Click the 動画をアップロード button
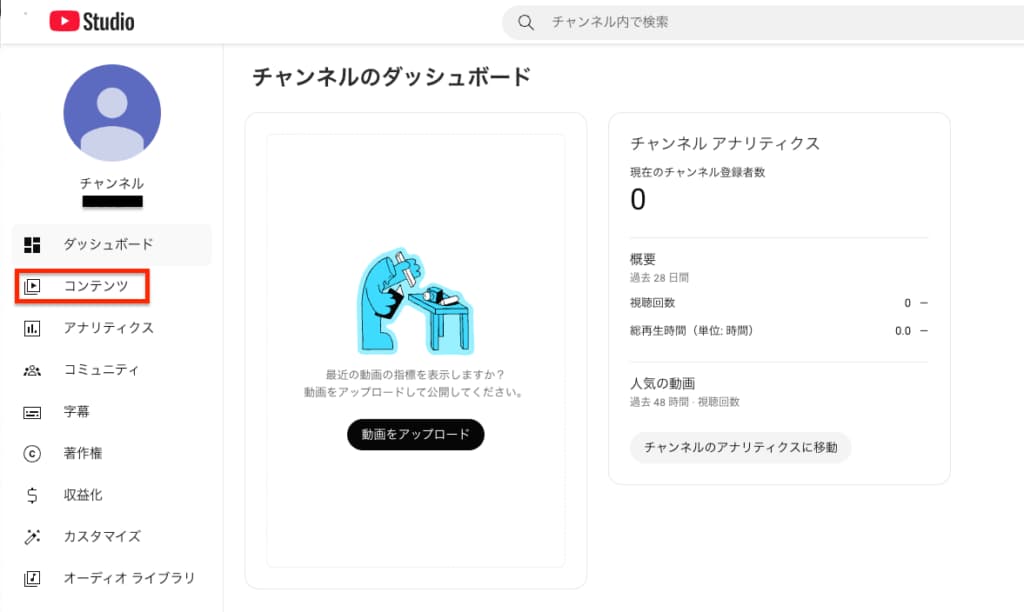 pos(415,434)
